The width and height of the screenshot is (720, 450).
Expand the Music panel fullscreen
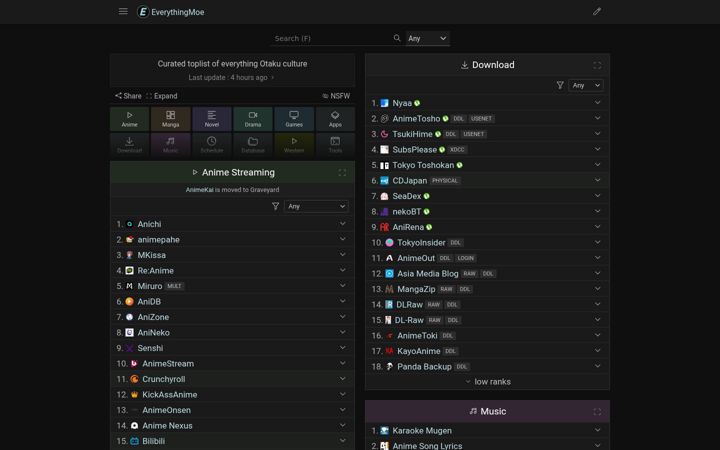(597, 411)
